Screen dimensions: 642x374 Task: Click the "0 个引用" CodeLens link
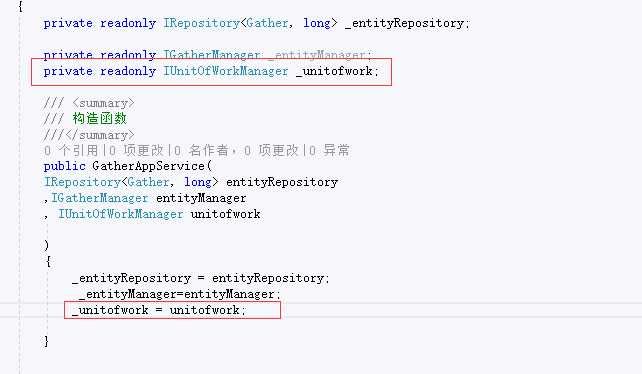(71, 150)
